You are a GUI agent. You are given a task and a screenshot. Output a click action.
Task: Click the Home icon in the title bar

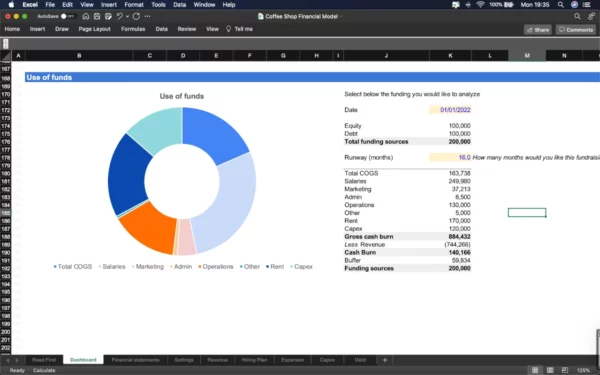[x=86, y=16]
